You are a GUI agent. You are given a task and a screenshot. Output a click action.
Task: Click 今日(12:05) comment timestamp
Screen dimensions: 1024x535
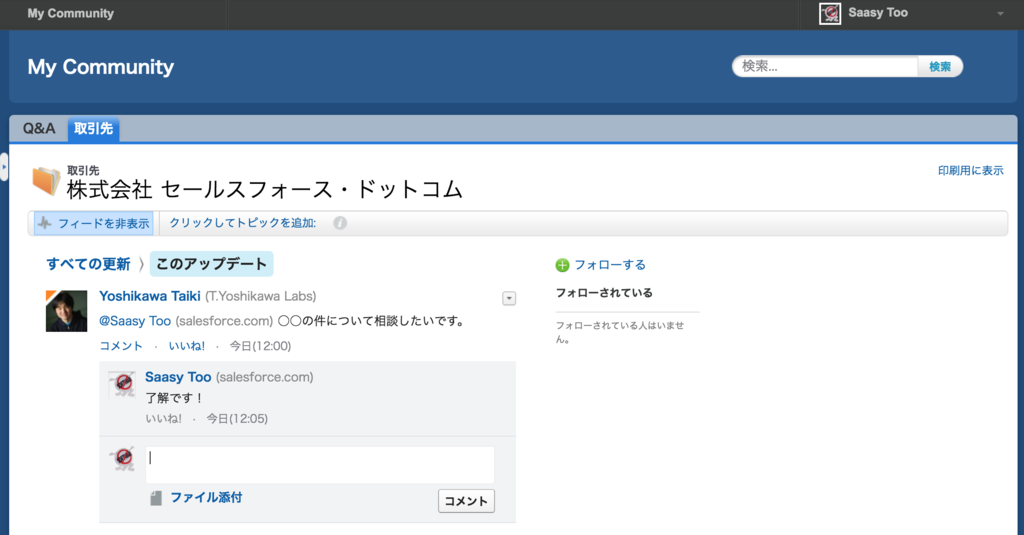click(x=237, y=419)
